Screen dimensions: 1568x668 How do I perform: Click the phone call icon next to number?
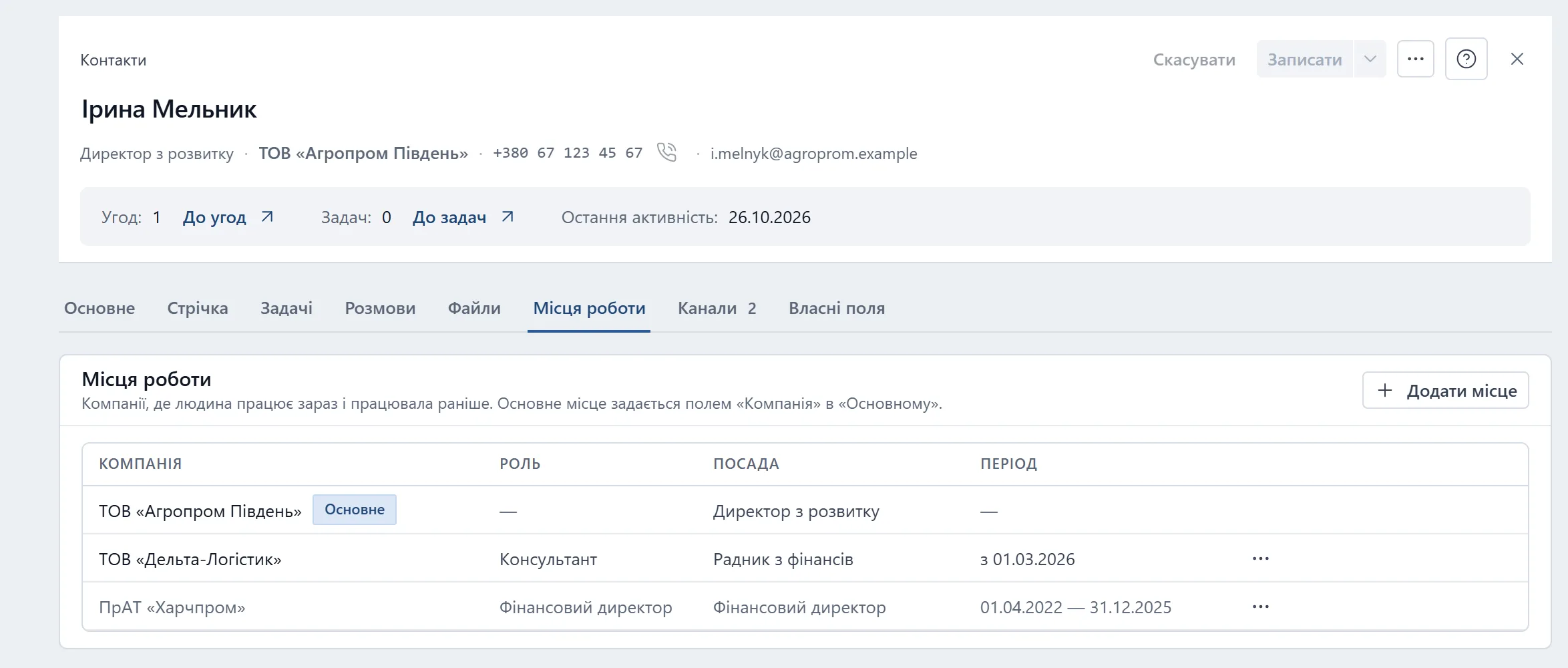click(666, 152)
